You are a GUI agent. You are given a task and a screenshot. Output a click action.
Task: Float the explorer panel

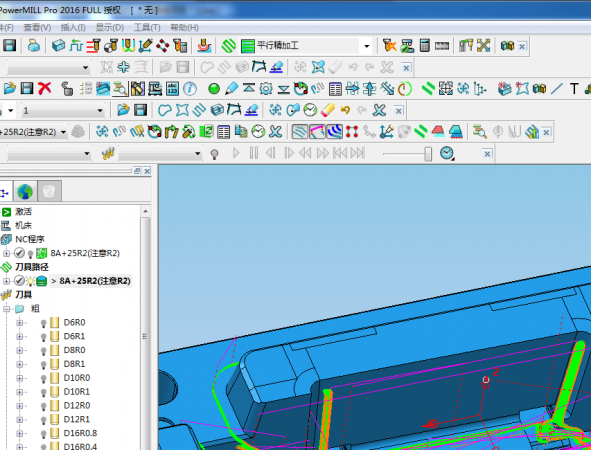pyautogui.click(x=137, y=171)
